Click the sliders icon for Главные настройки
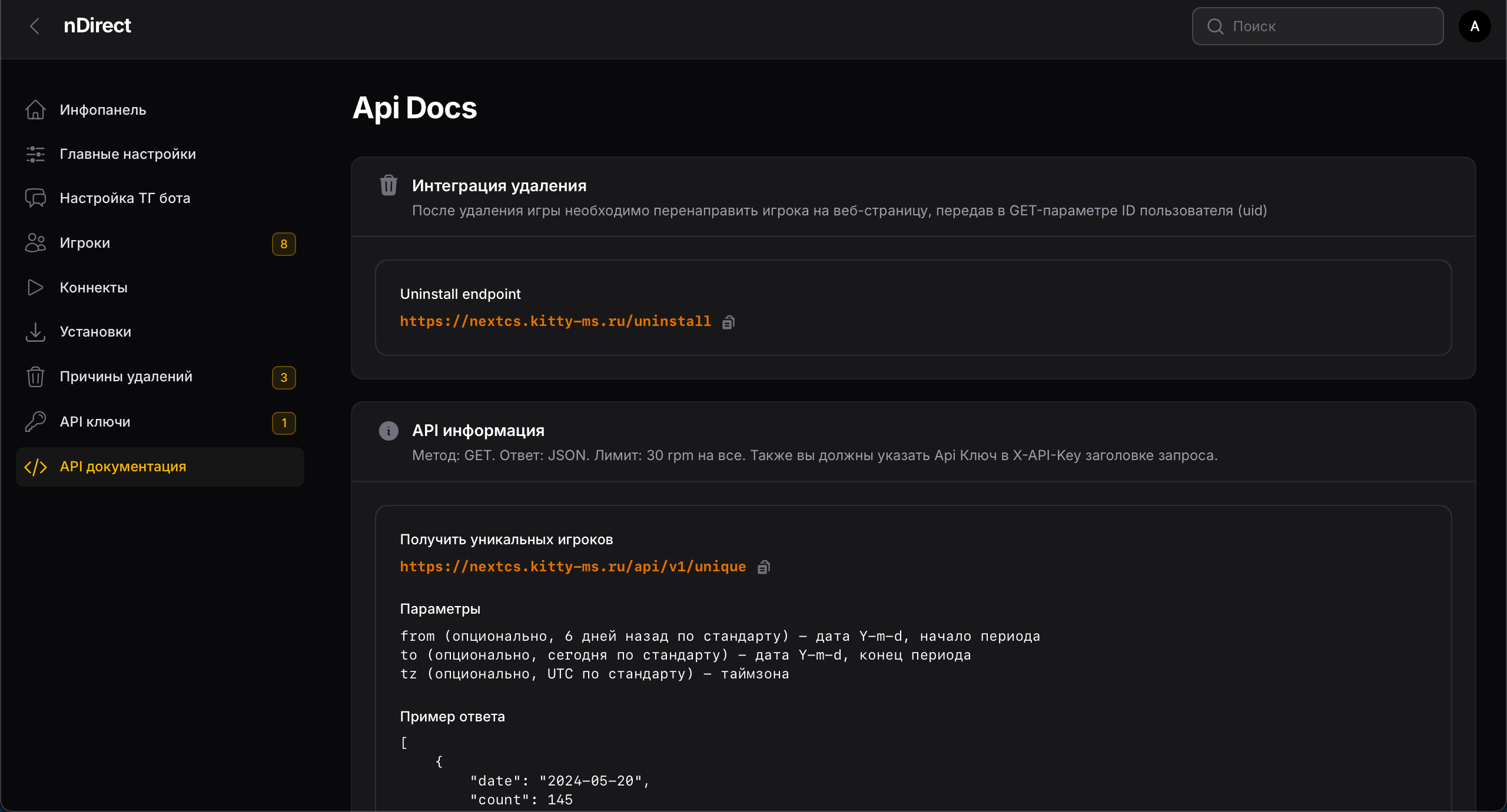Screen dimensions: 1507x812 [35, 154]
